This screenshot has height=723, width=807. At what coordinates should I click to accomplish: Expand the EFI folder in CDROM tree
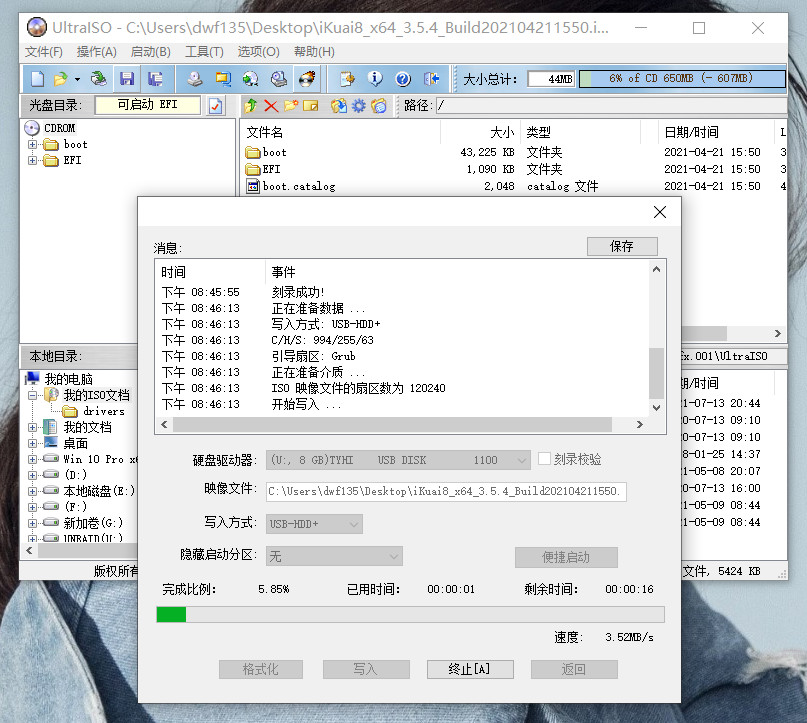point(32,161)
